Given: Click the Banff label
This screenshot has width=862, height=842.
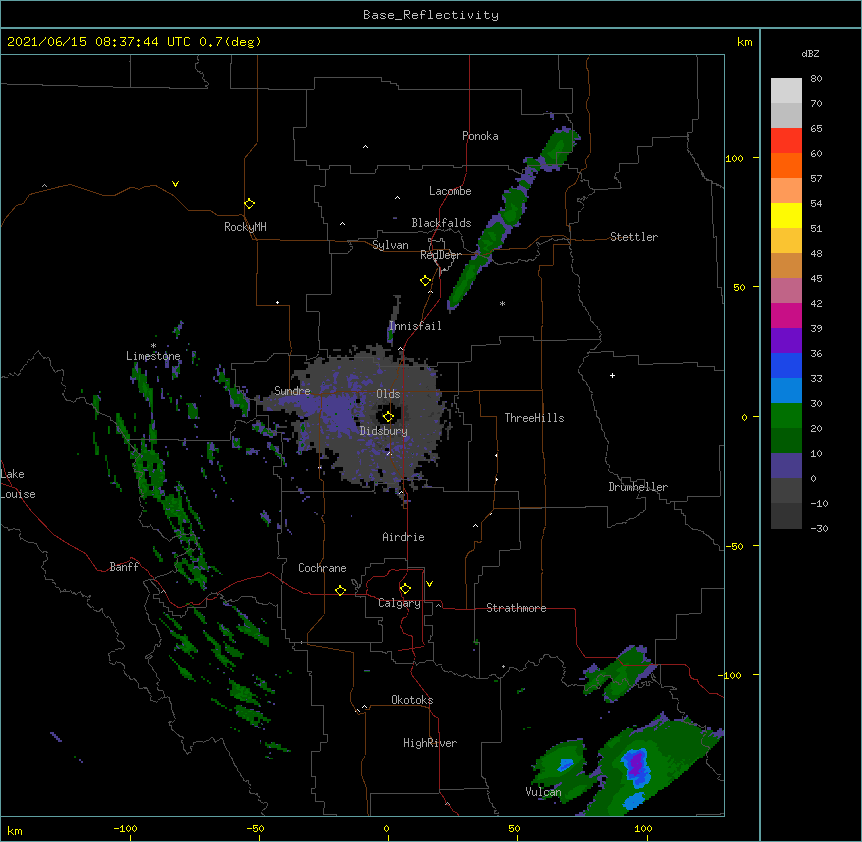Looking at the screenshot, I should (x=124, y=567).
